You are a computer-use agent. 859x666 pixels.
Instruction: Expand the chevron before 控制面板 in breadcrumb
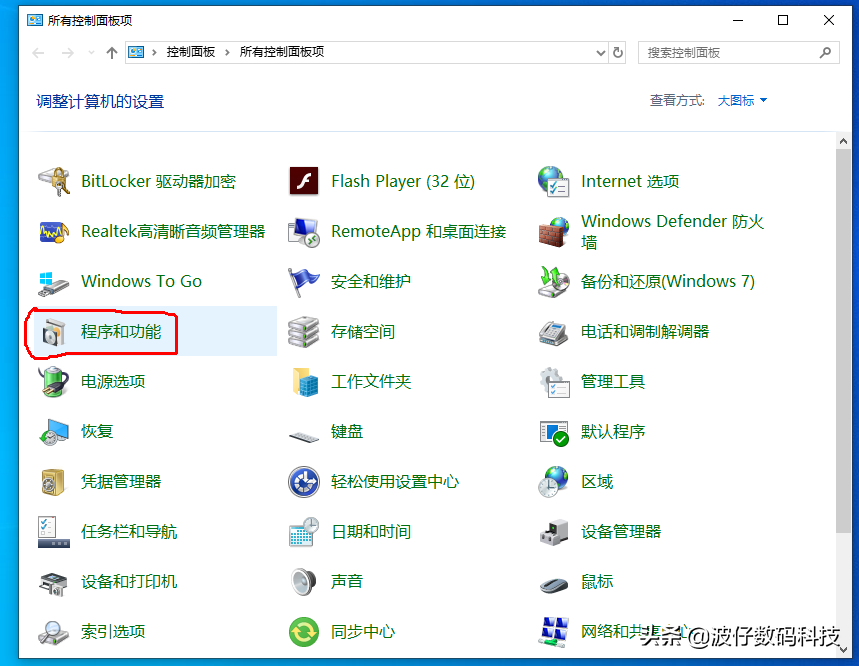point(154,53)
